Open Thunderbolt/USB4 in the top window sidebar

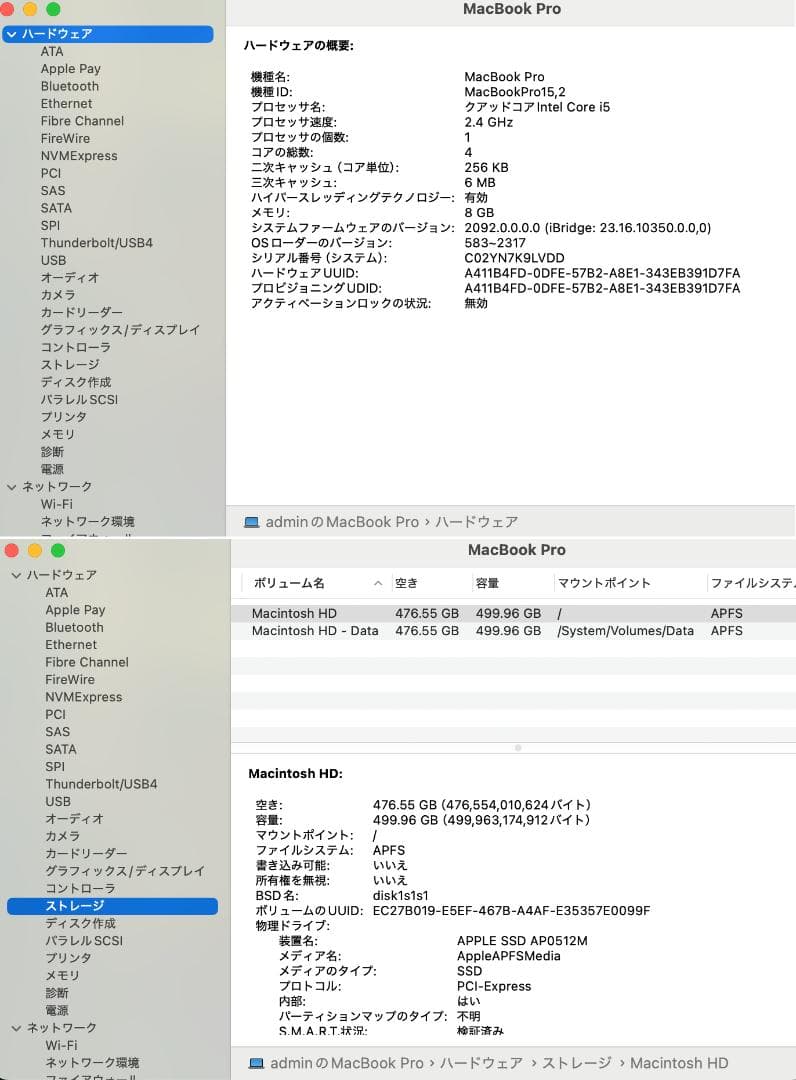96,242
